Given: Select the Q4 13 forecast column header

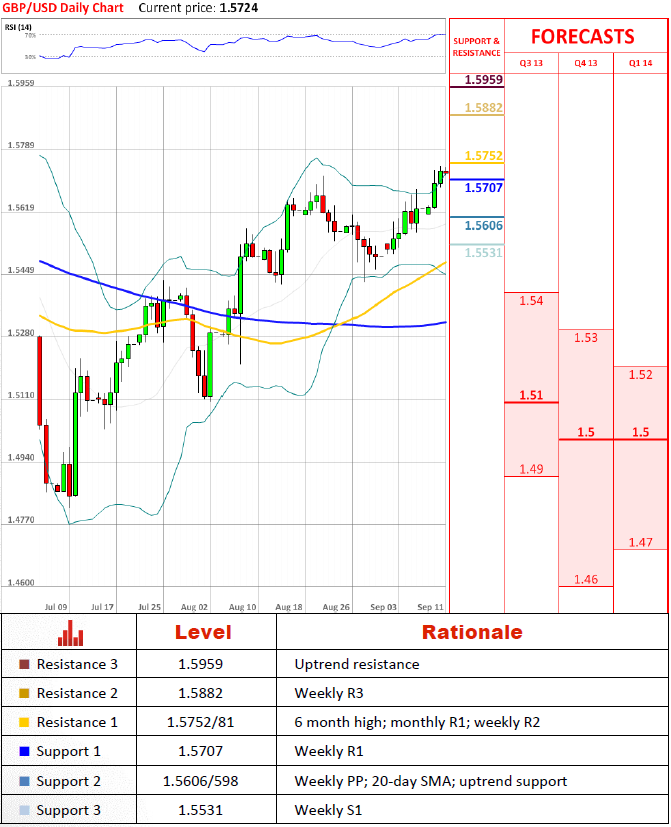Looking at the screenshot, I should (585, 63).
